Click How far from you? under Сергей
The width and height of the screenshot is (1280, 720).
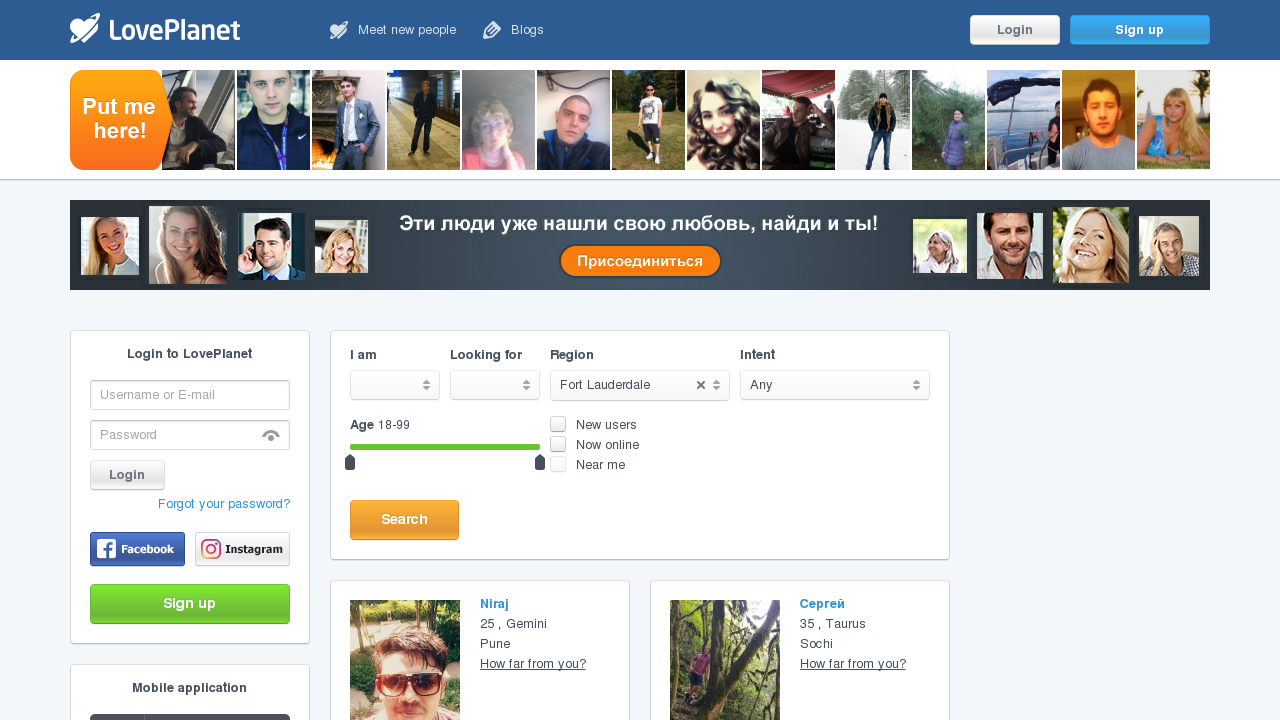pos(853,664)
